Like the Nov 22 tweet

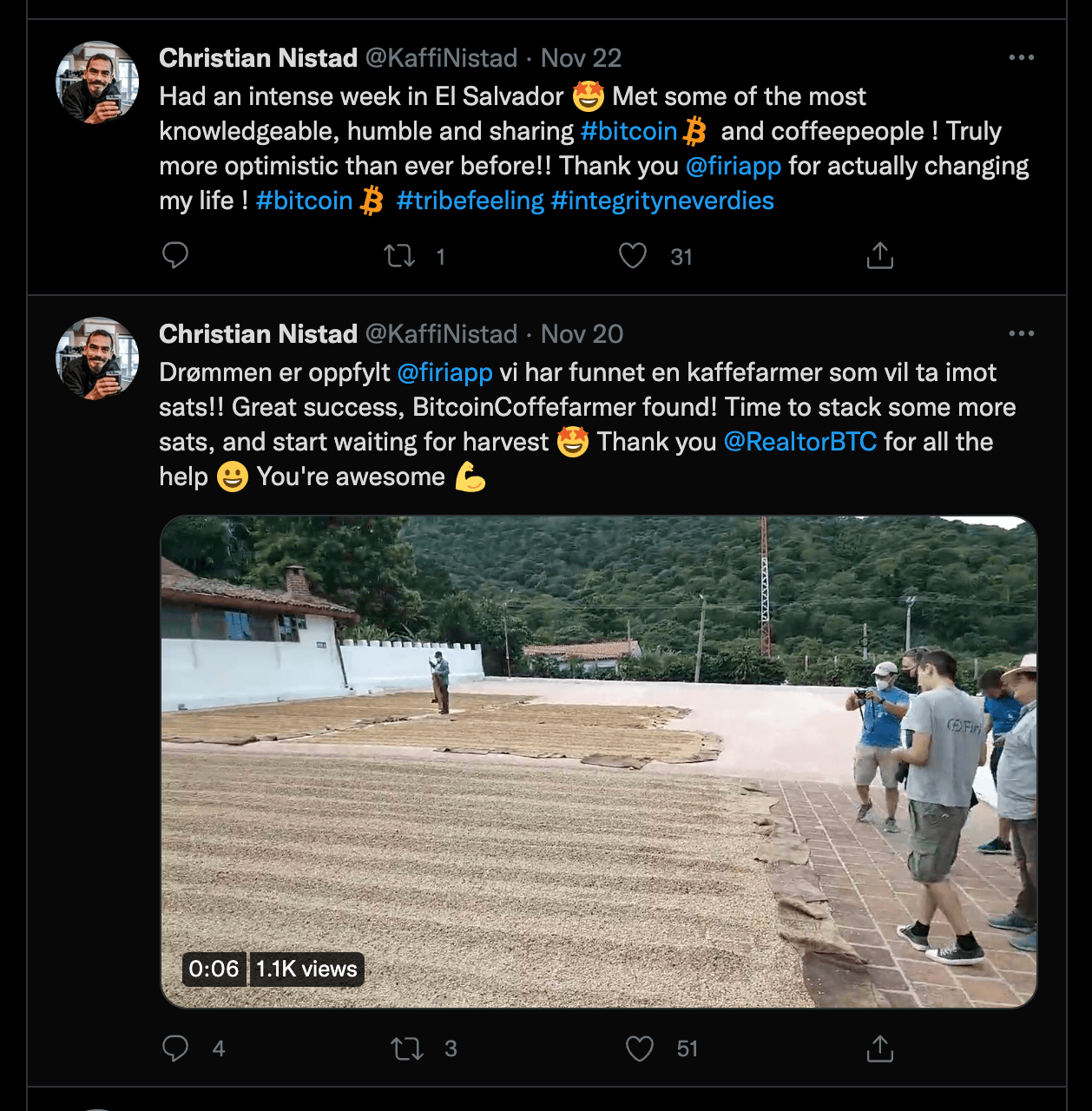coord(633,256)
